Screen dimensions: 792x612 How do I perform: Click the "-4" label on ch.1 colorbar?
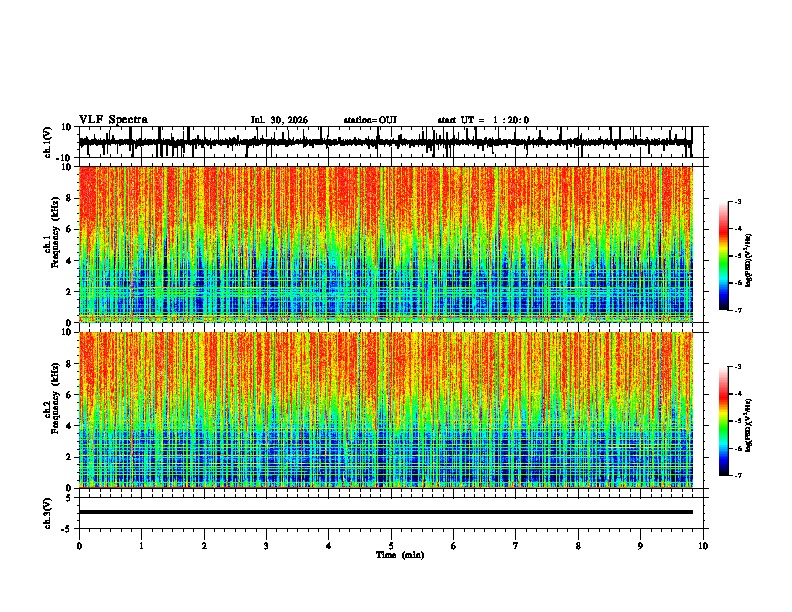point(737,228)
